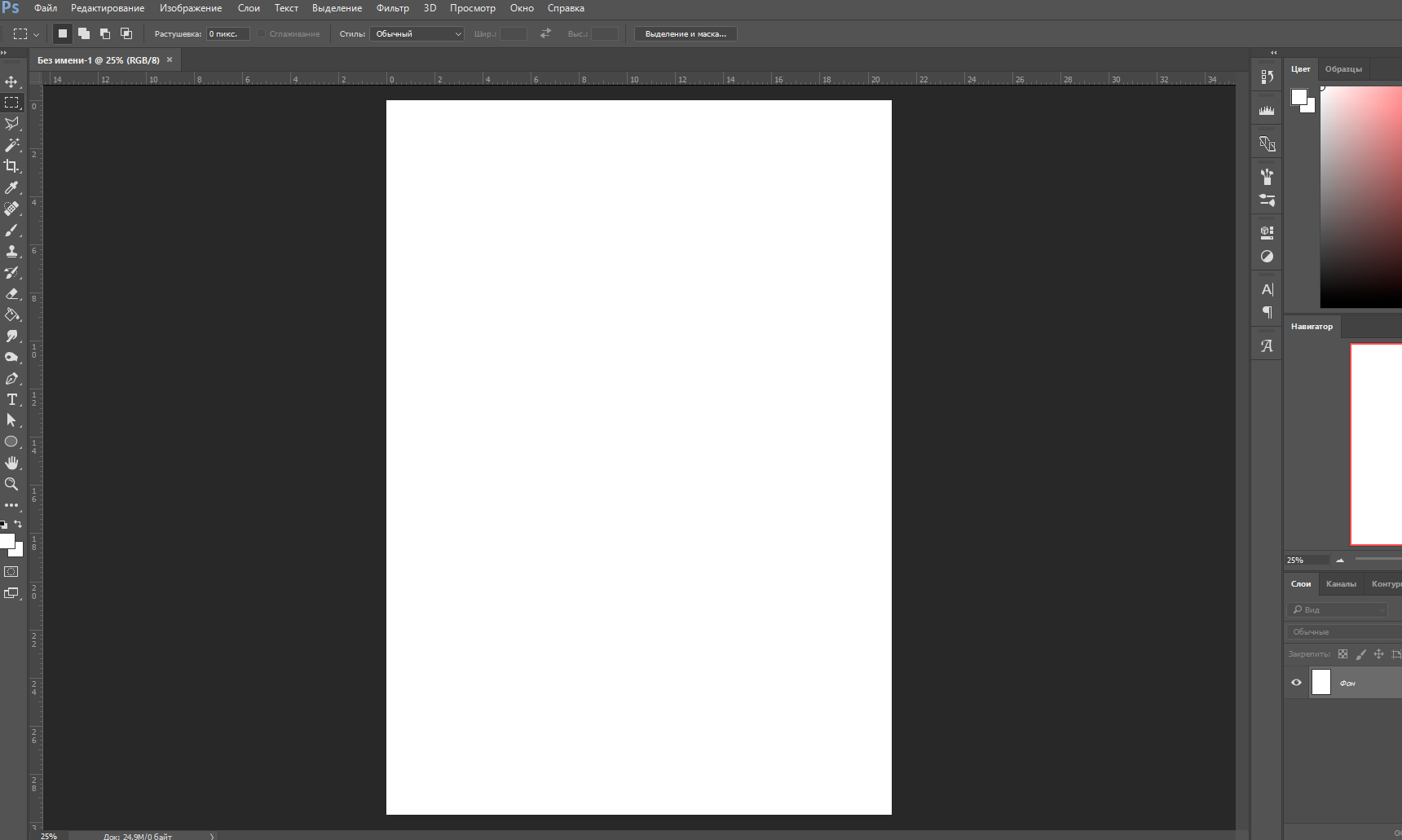This screenshot has height=840, width=1402.
Task: Select the Zoom tool
Action: 11,484
